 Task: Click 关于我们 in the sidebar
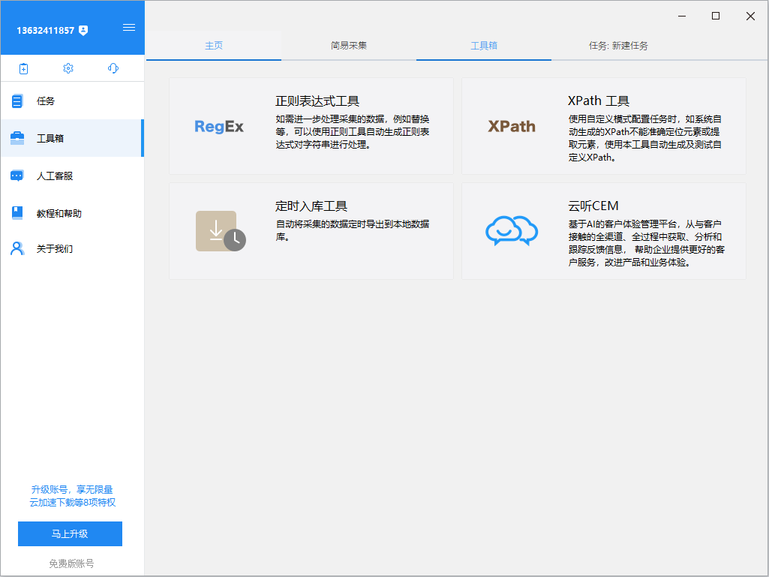(54, 249)
